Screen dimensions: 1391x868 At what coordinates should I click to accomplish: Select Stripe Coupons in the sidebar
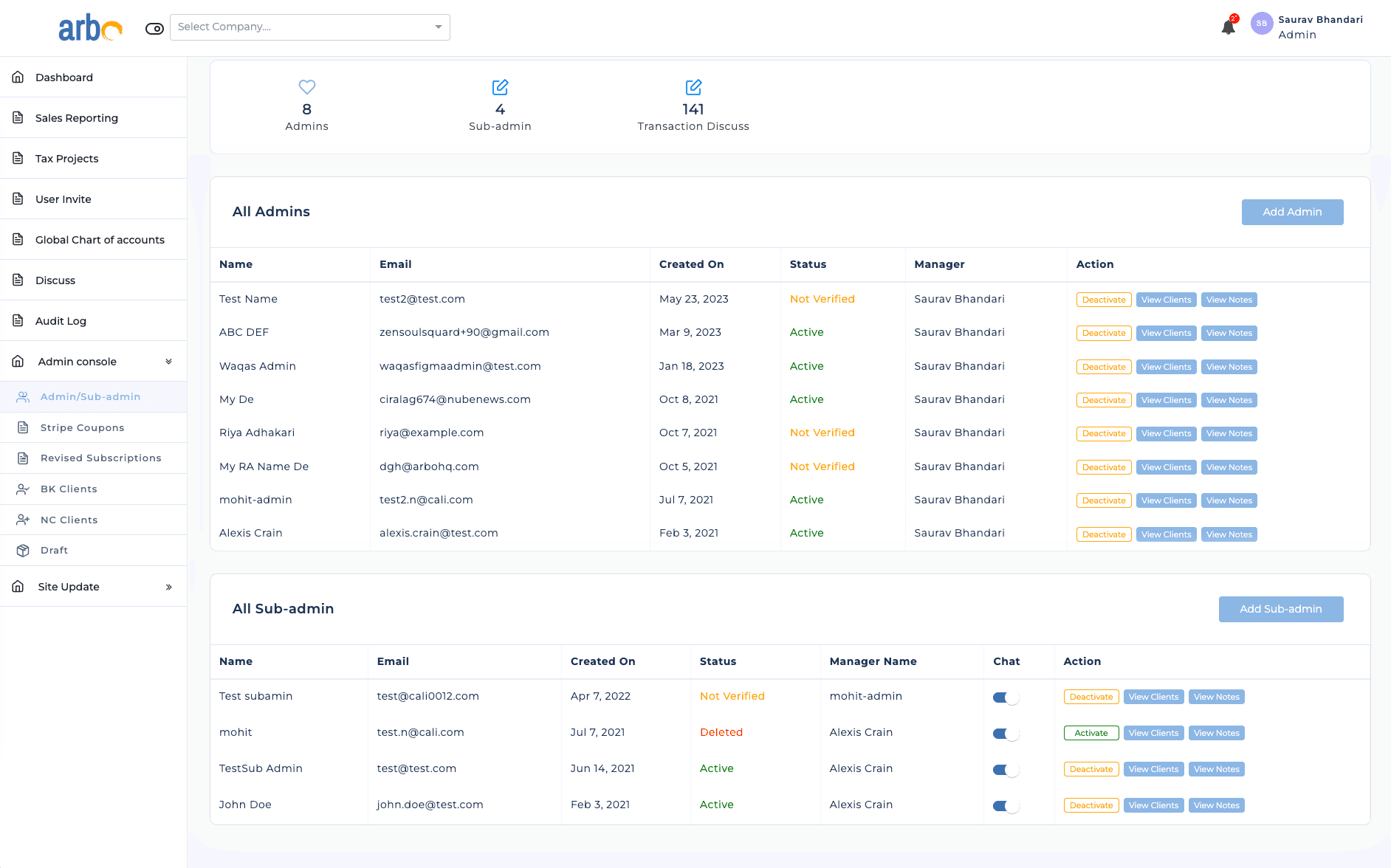[93, 427]
